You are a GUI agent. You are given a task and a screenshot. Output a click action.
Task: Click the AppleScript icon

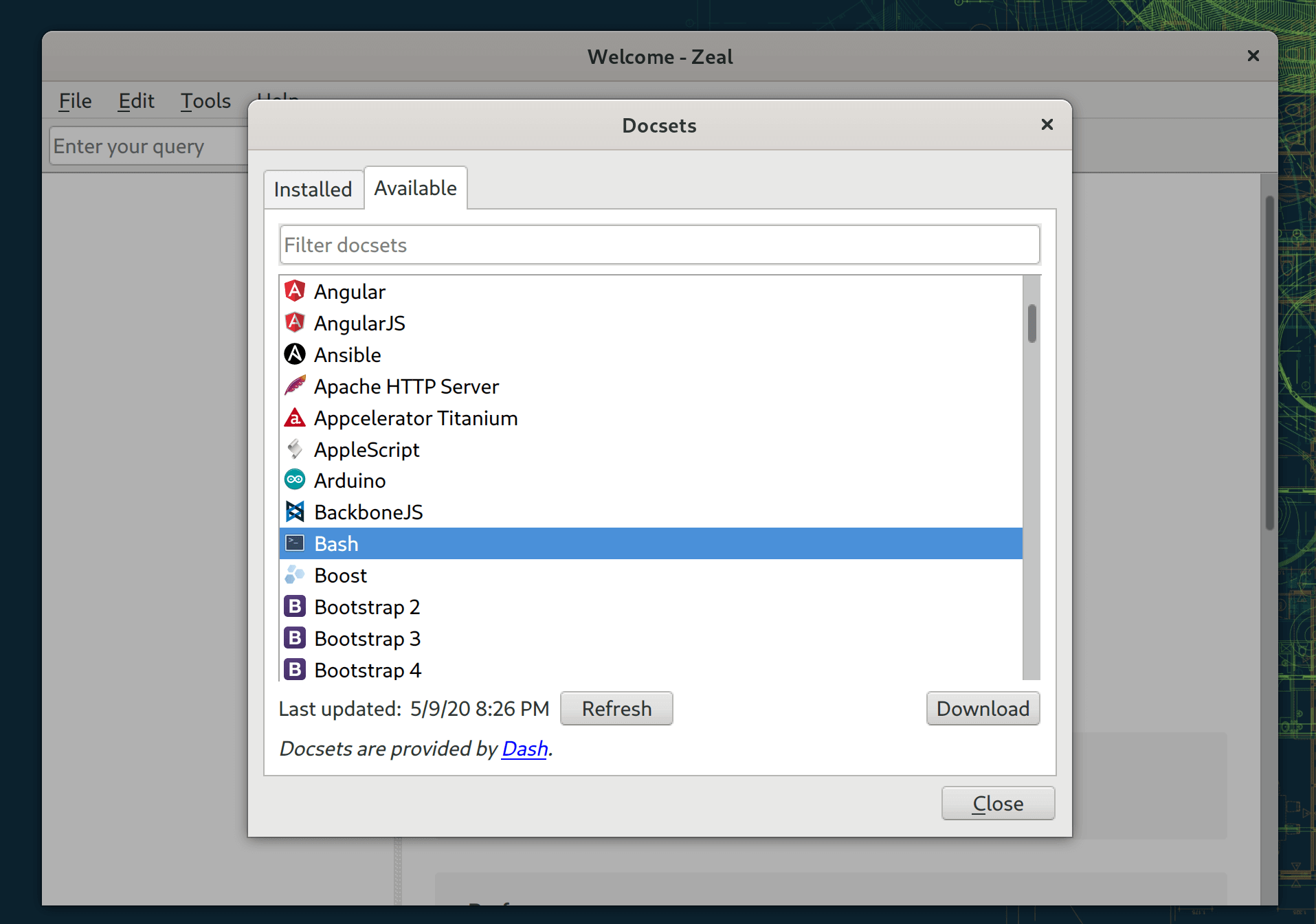295,449
